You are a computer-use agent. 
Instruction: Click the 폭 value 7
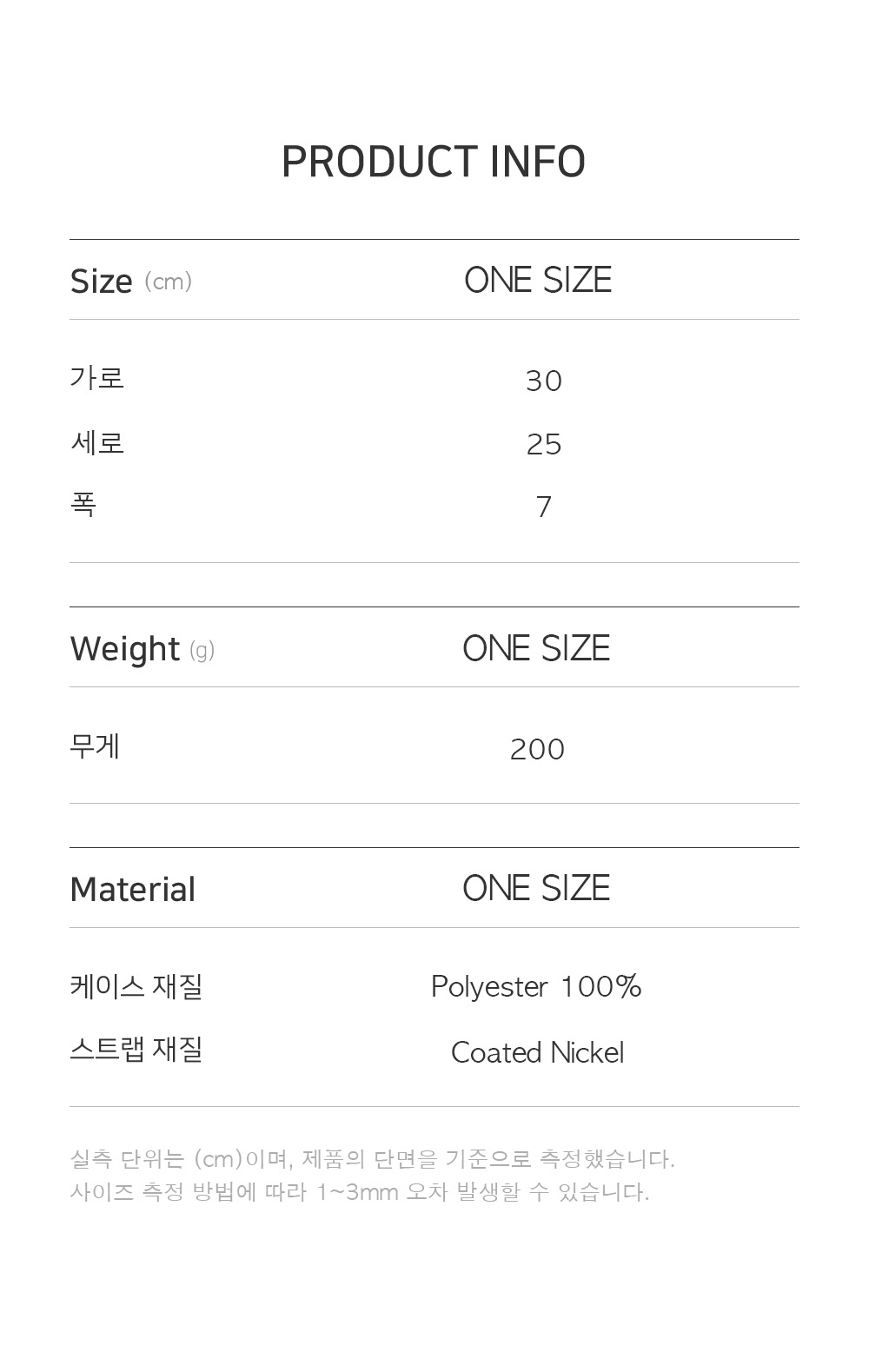point(544,507)
